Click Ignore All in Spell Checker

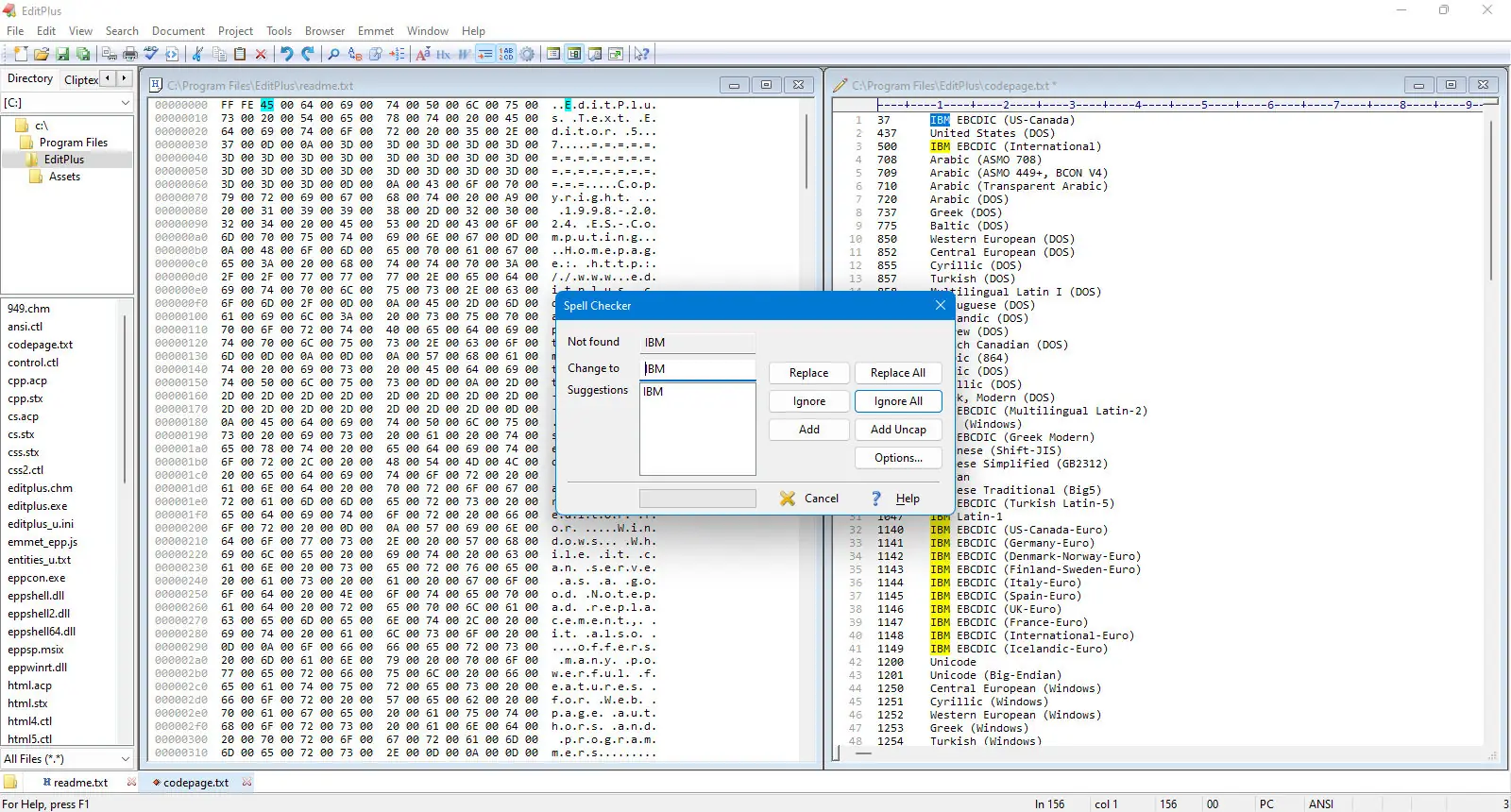[898, 401]
